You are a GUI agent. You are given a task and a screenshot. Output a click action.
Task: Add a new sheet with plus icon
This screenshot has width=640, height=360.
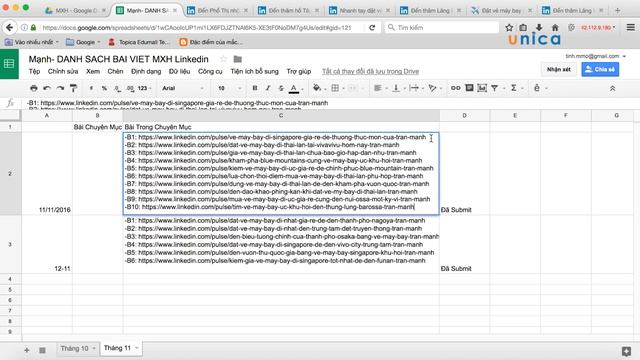pyautogui.click(x=27, y=350)
